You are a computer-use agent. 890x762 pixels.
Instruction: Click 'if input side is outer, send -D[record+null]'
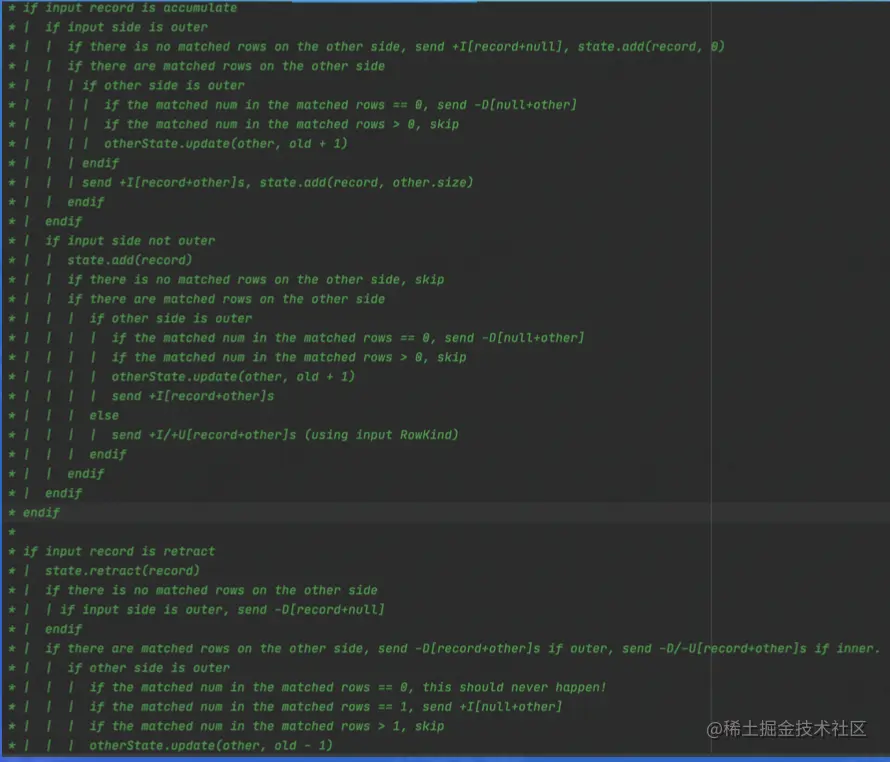[x=222, y=610]
